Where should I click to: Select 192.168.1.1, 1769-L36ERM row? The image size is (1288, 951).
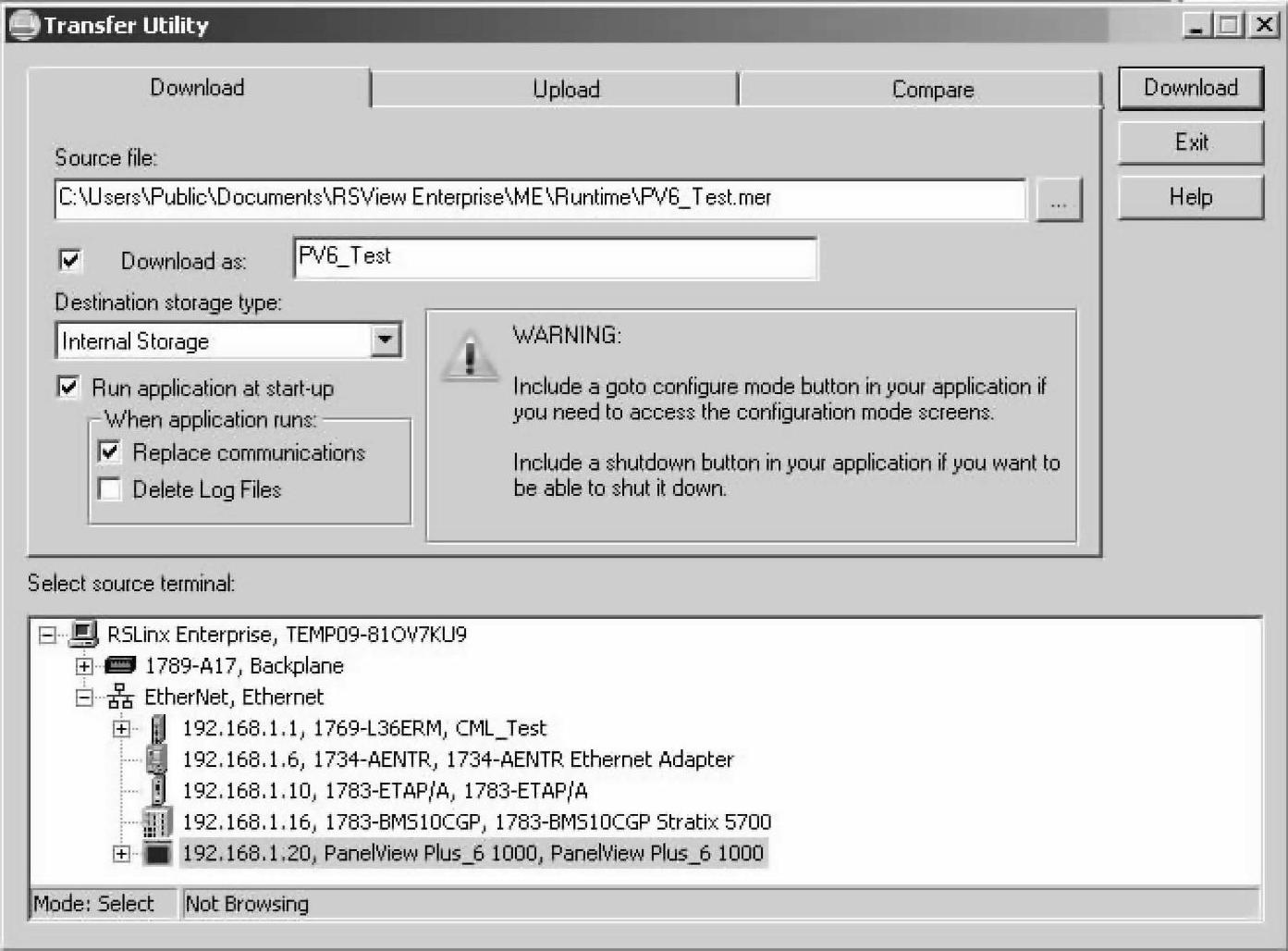364,729
